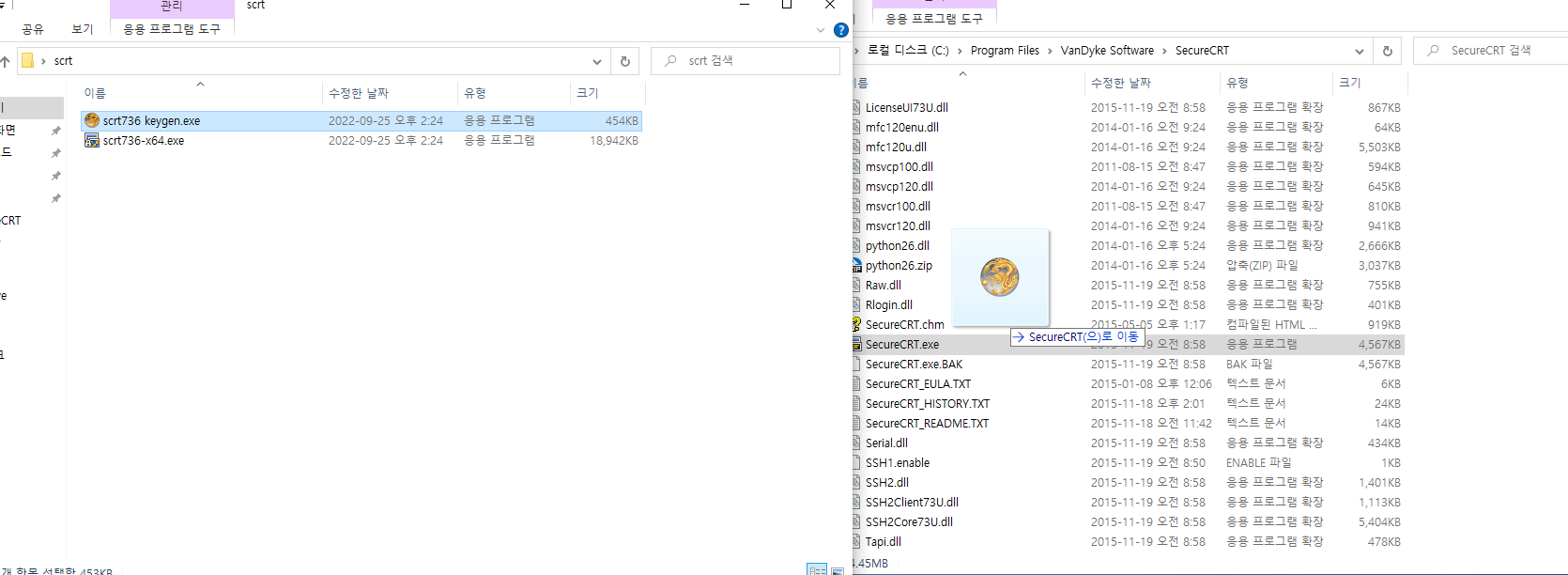The image size is (1568, 575).
Task: Click the python26.zip archive icon
Action: click(x=856, y=266)
